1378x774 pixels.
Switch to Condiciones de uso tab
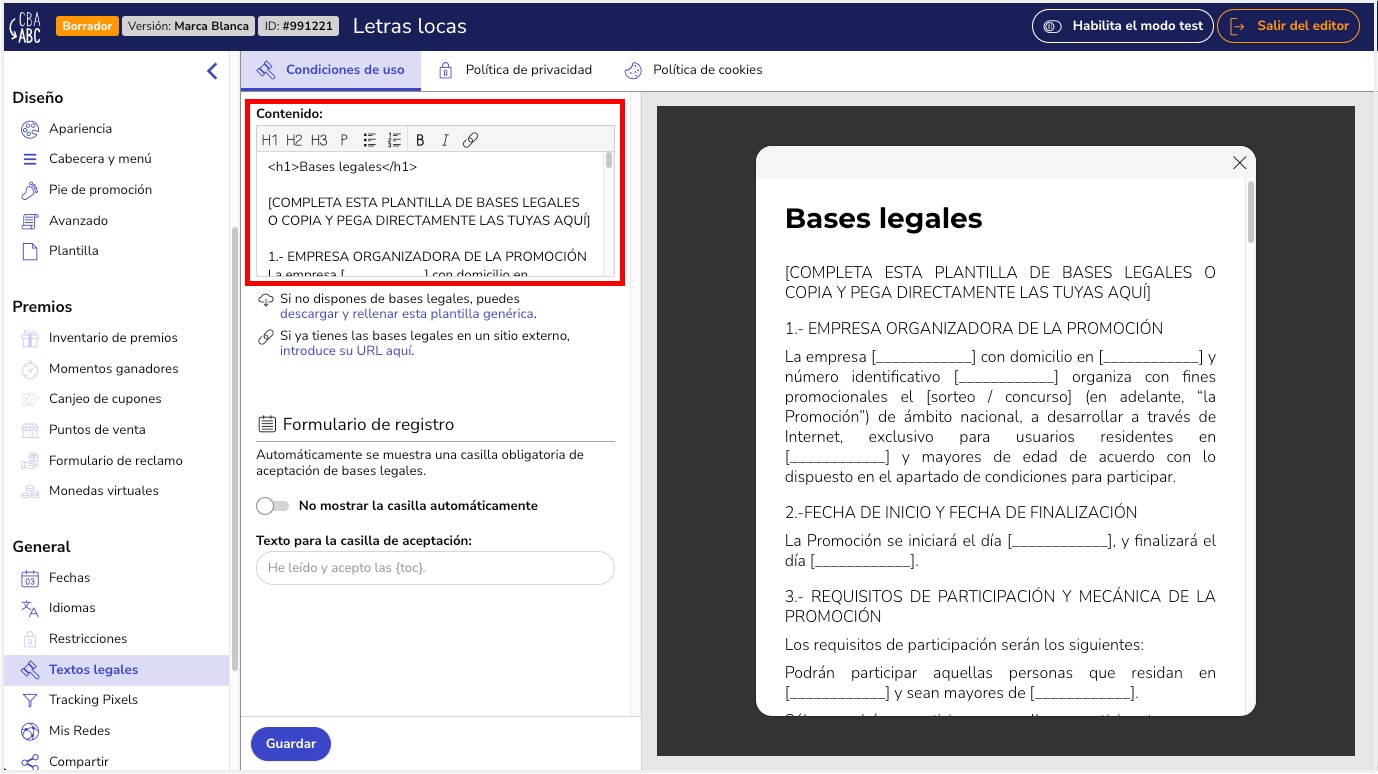pos(330,70)
